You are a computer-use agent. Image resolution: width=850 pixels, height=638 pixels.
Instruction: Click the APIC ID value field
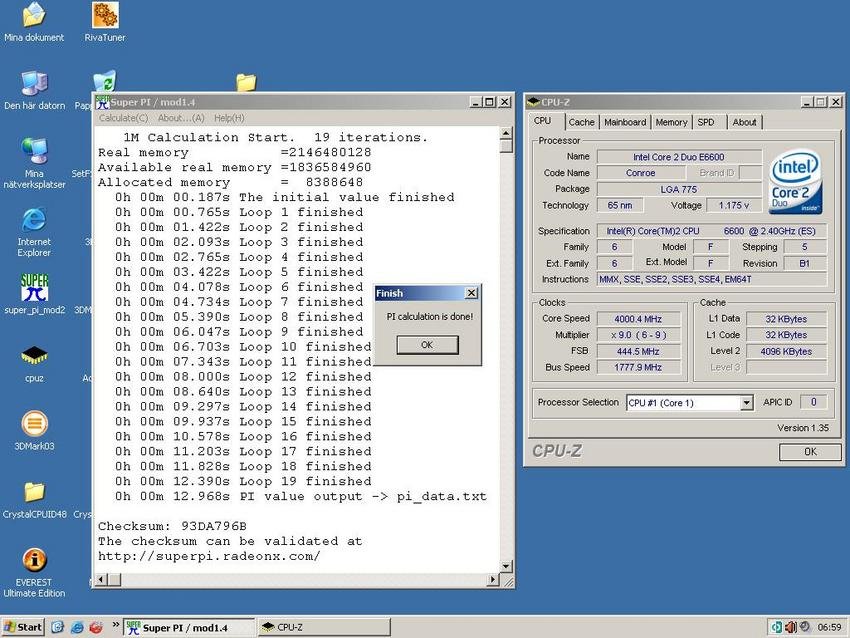(813, 402)
